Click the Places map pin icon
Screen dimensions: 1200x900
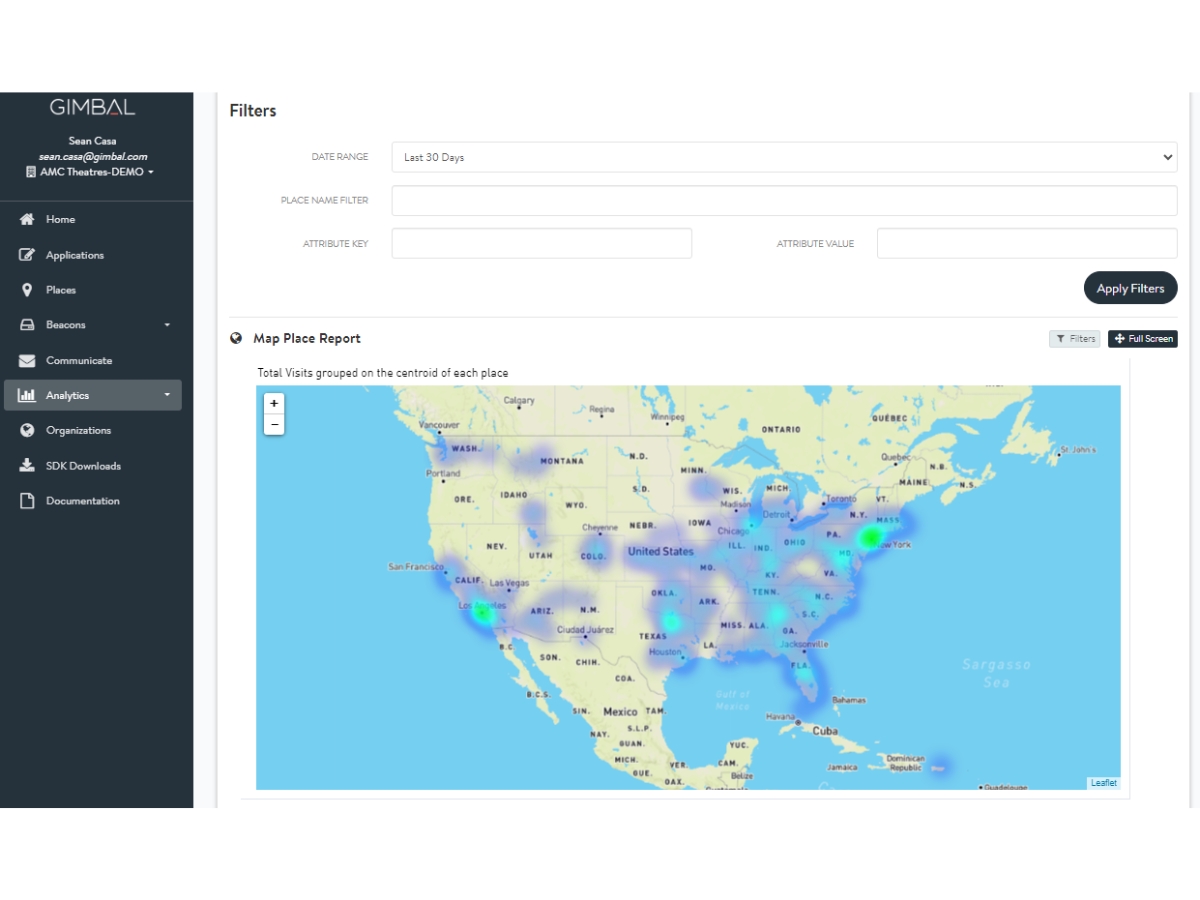tap(27, 290)
